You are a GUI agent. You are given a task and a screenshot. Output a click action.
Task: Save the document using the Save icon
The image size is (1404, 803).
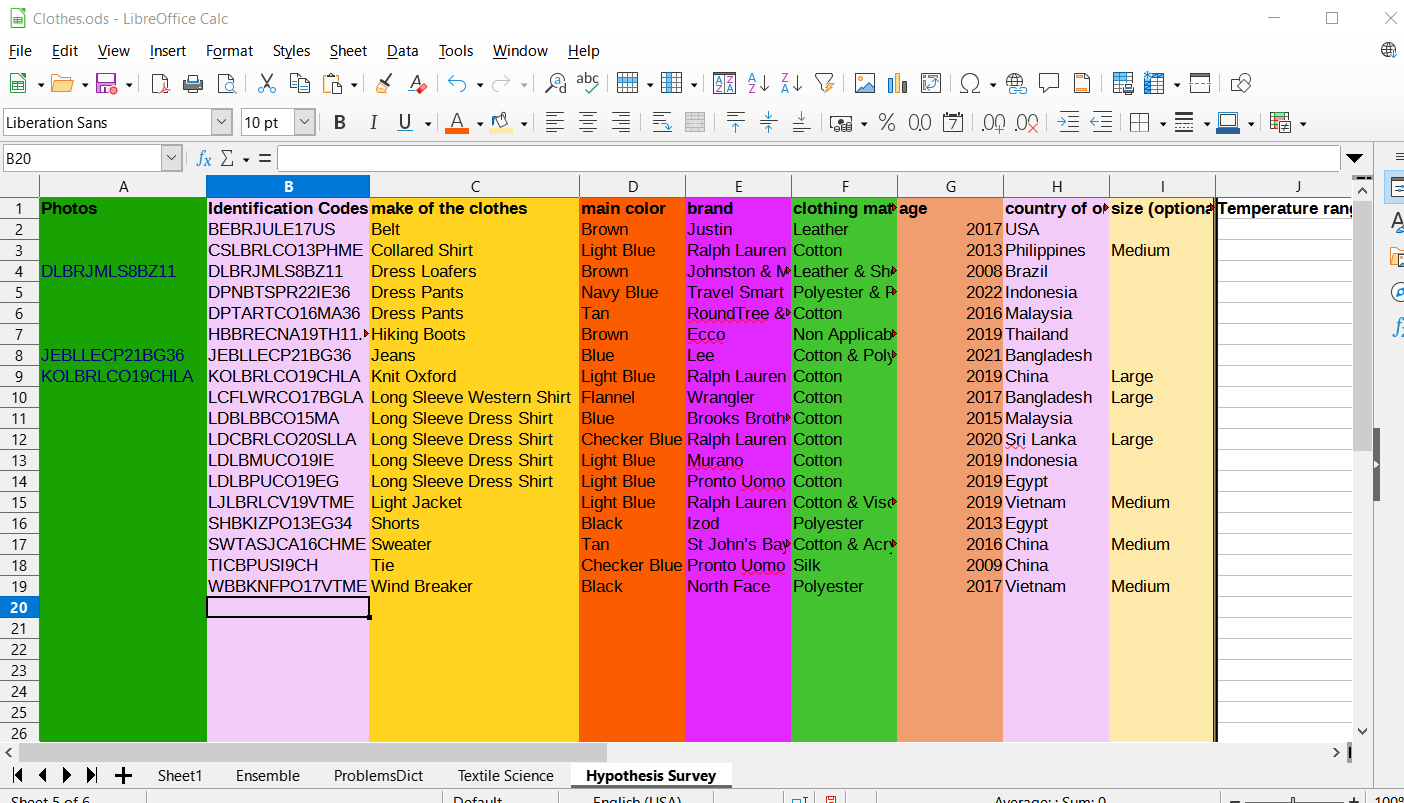pos(107,84)
